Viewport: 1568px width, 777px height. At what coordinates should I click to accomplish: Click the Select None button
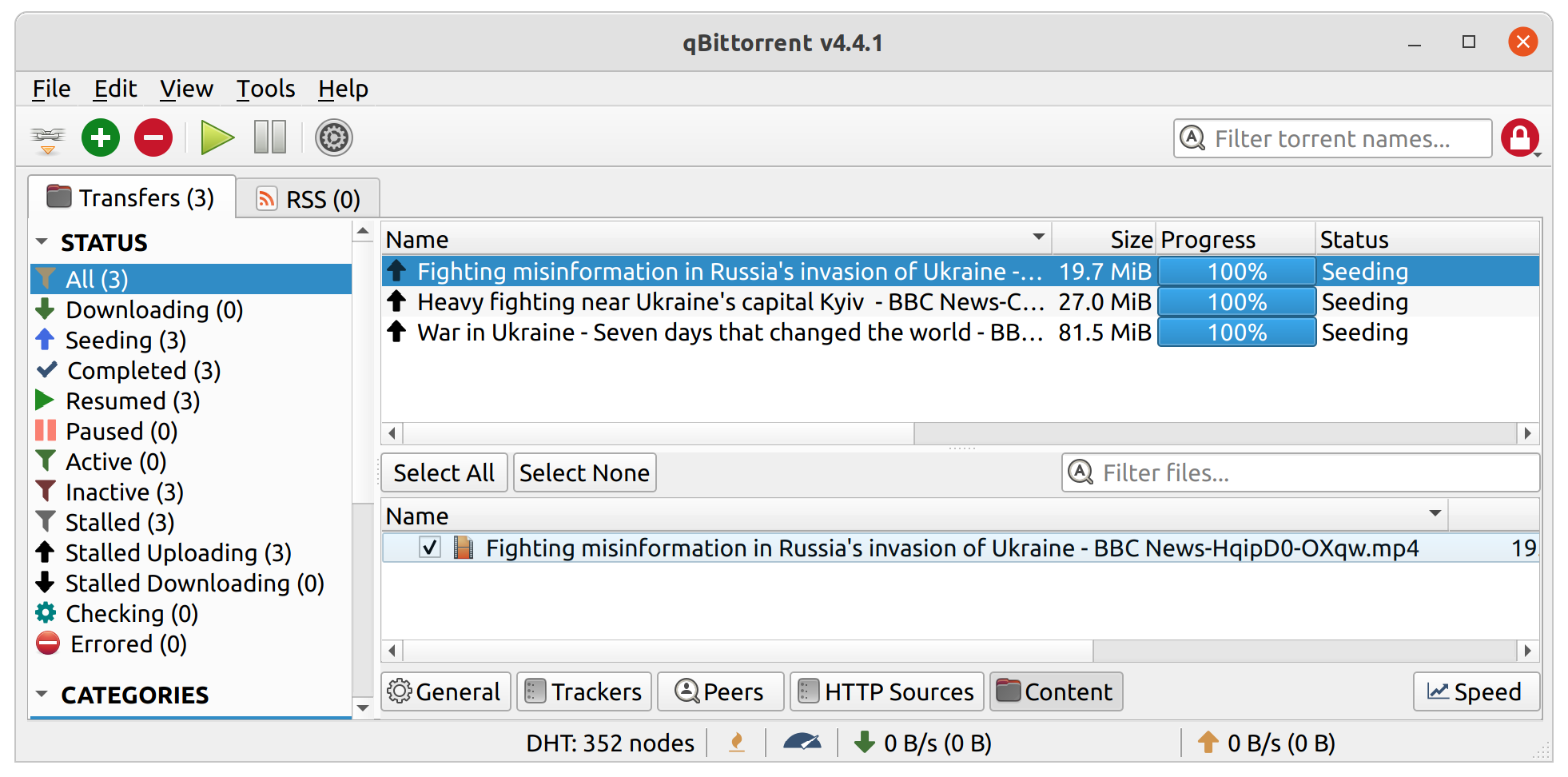tap(584, 473)
